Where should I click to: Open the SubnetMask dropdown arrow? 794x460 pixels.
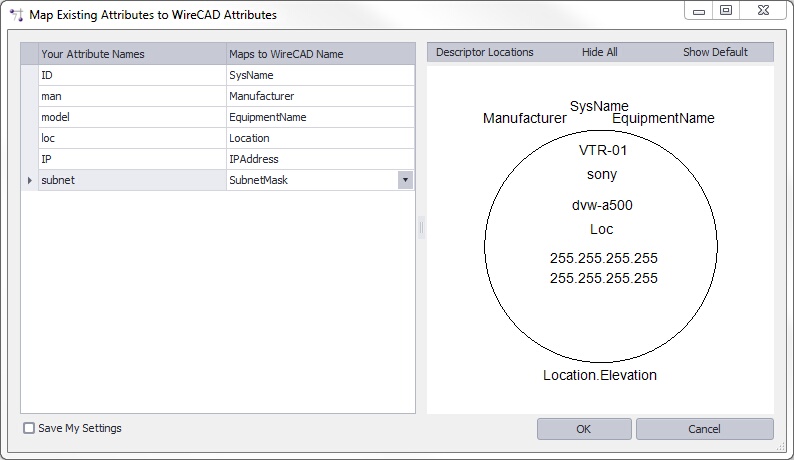point(405,180)
